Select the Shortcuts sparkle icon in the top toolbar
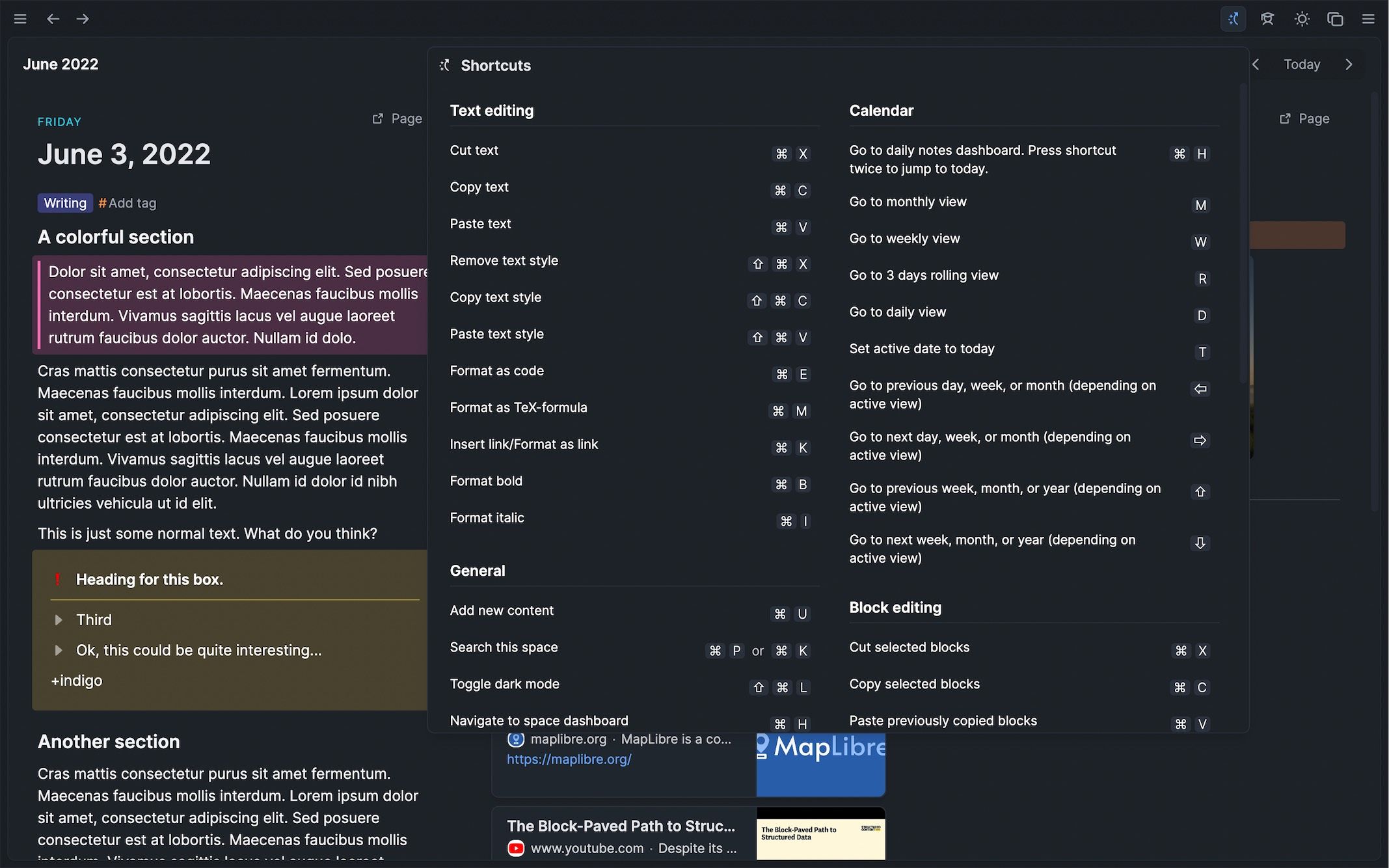 tap(1233, 19)
